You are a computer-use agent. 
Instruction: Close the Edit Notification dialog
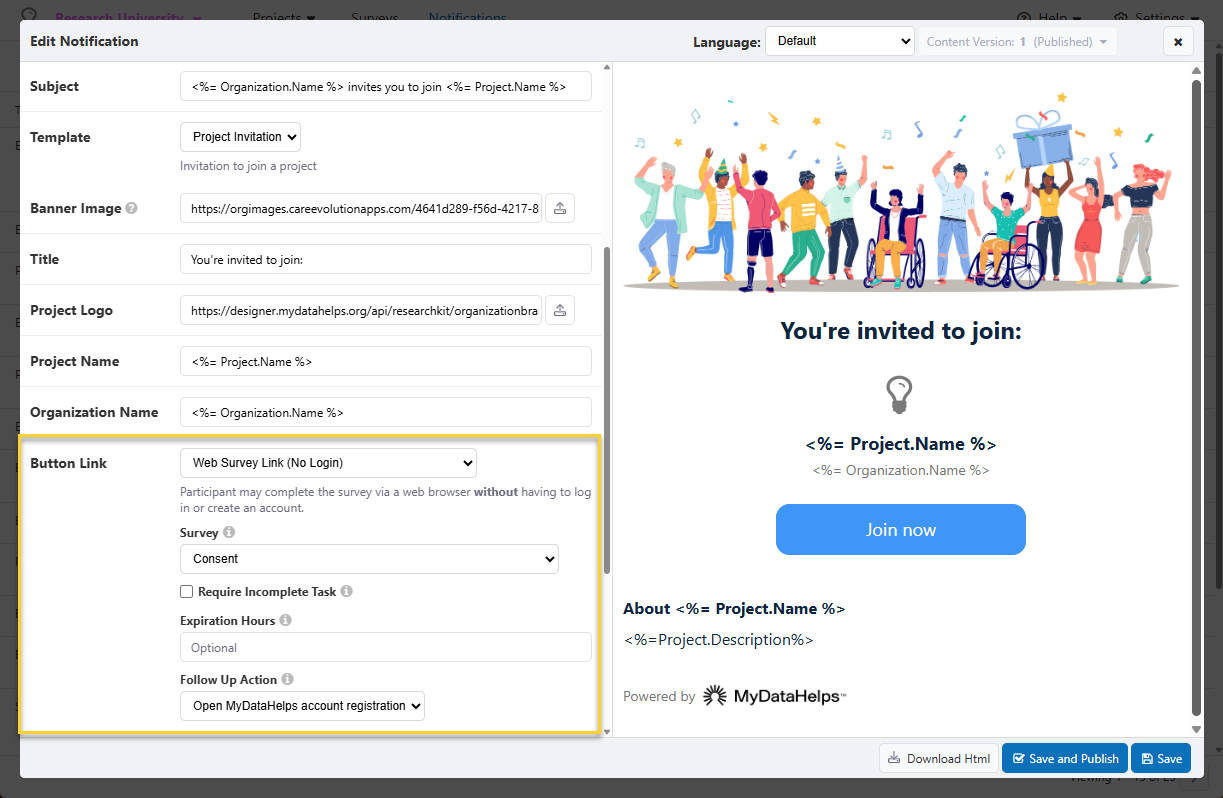click(x=1177, y=42)
